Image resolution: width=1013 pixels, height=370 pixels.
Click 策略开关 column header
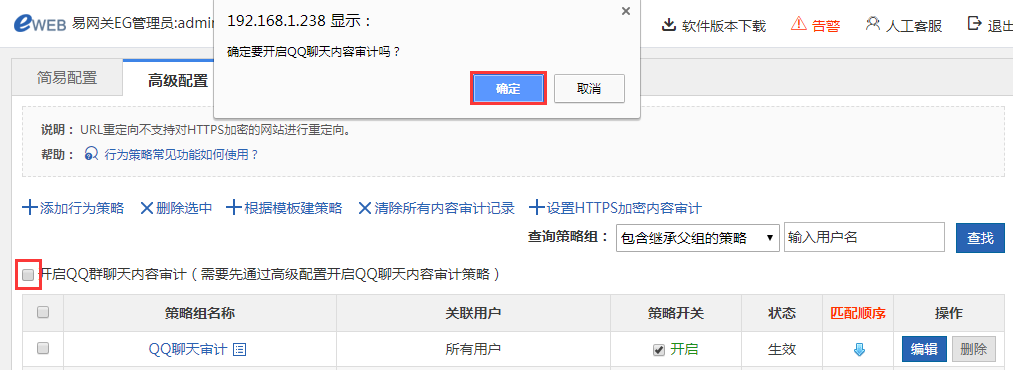pyautogui.click(x=676, y=313)
